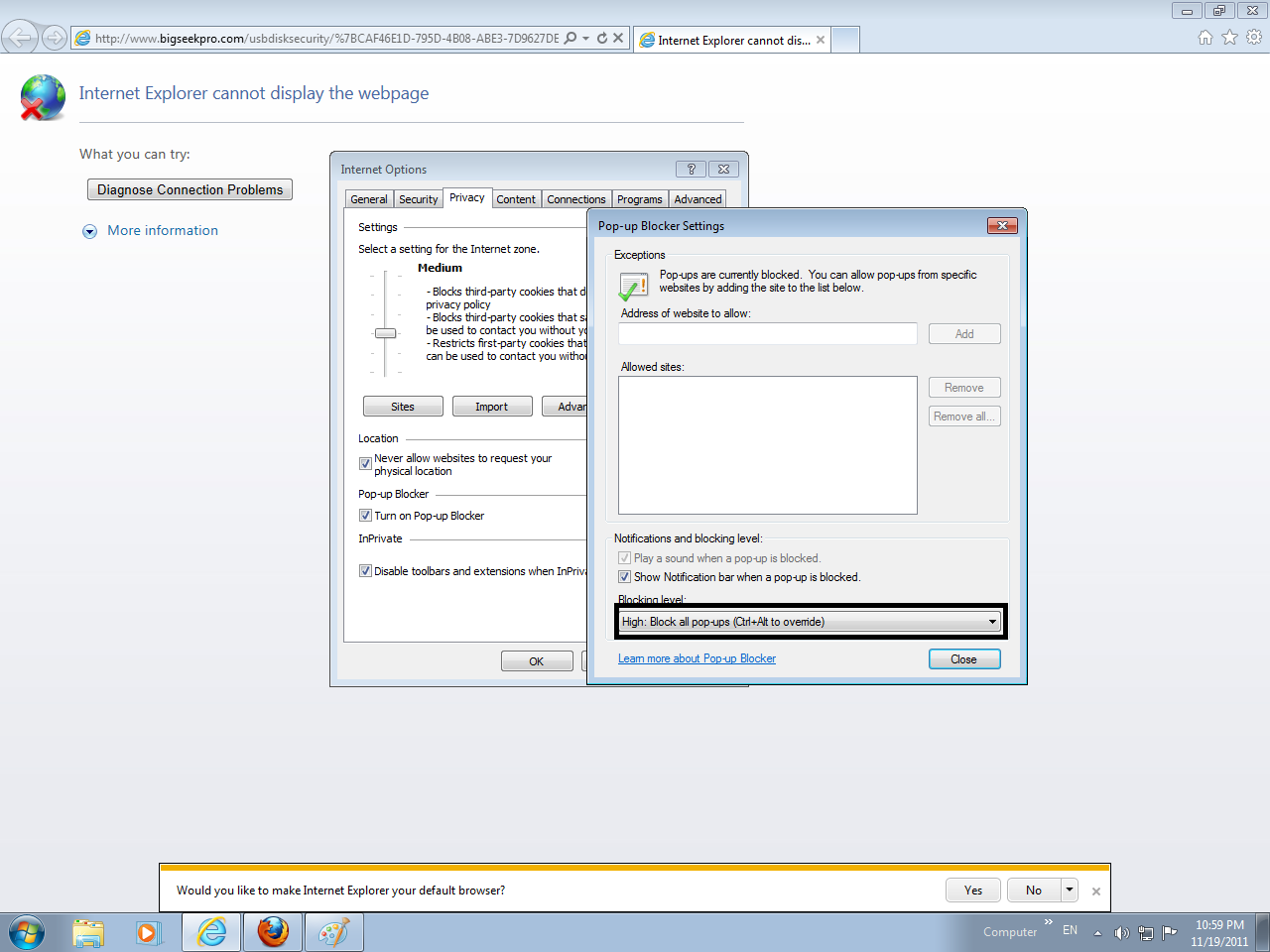Click the Import button
The image size is (1270, 952).
[x=492, y=407]
